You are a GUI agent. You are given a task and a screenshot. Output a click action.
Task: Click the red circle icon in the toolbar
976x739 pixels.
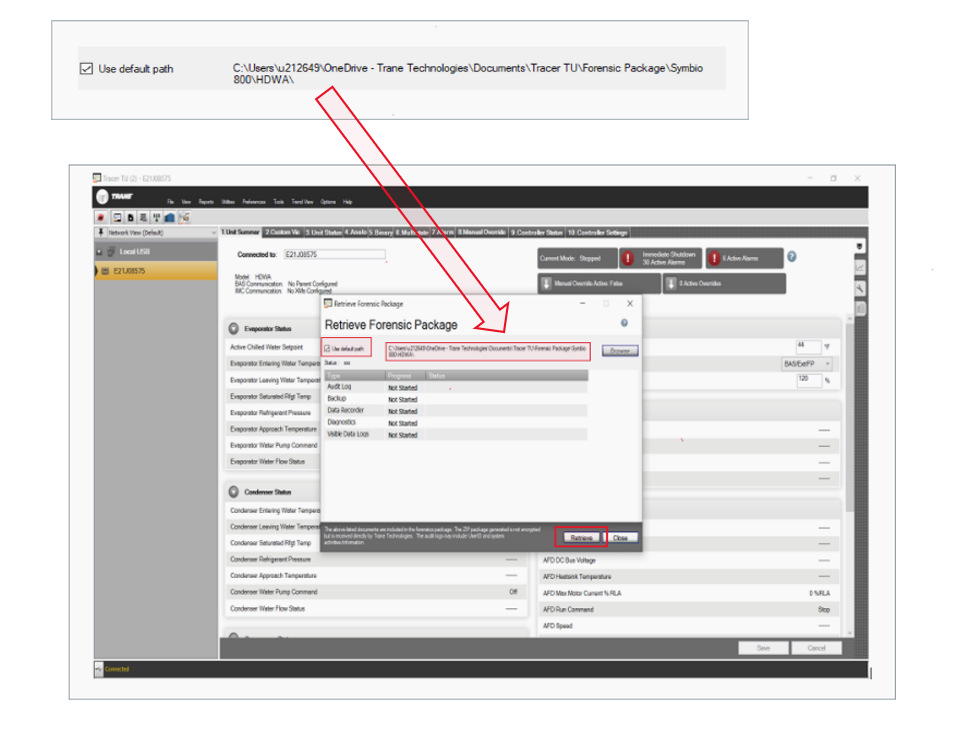100,218
